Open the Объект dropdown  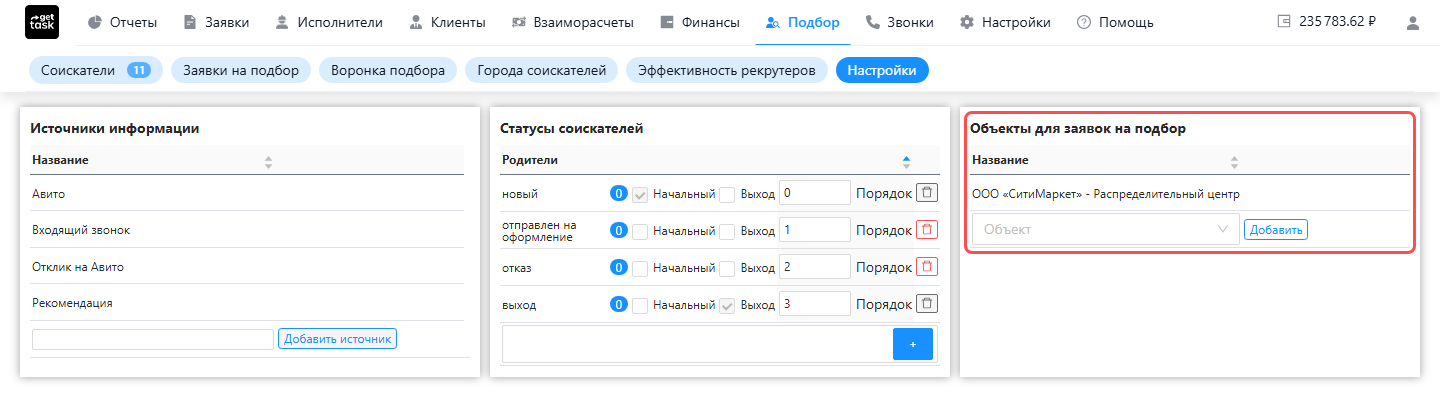click(1106, 229)
